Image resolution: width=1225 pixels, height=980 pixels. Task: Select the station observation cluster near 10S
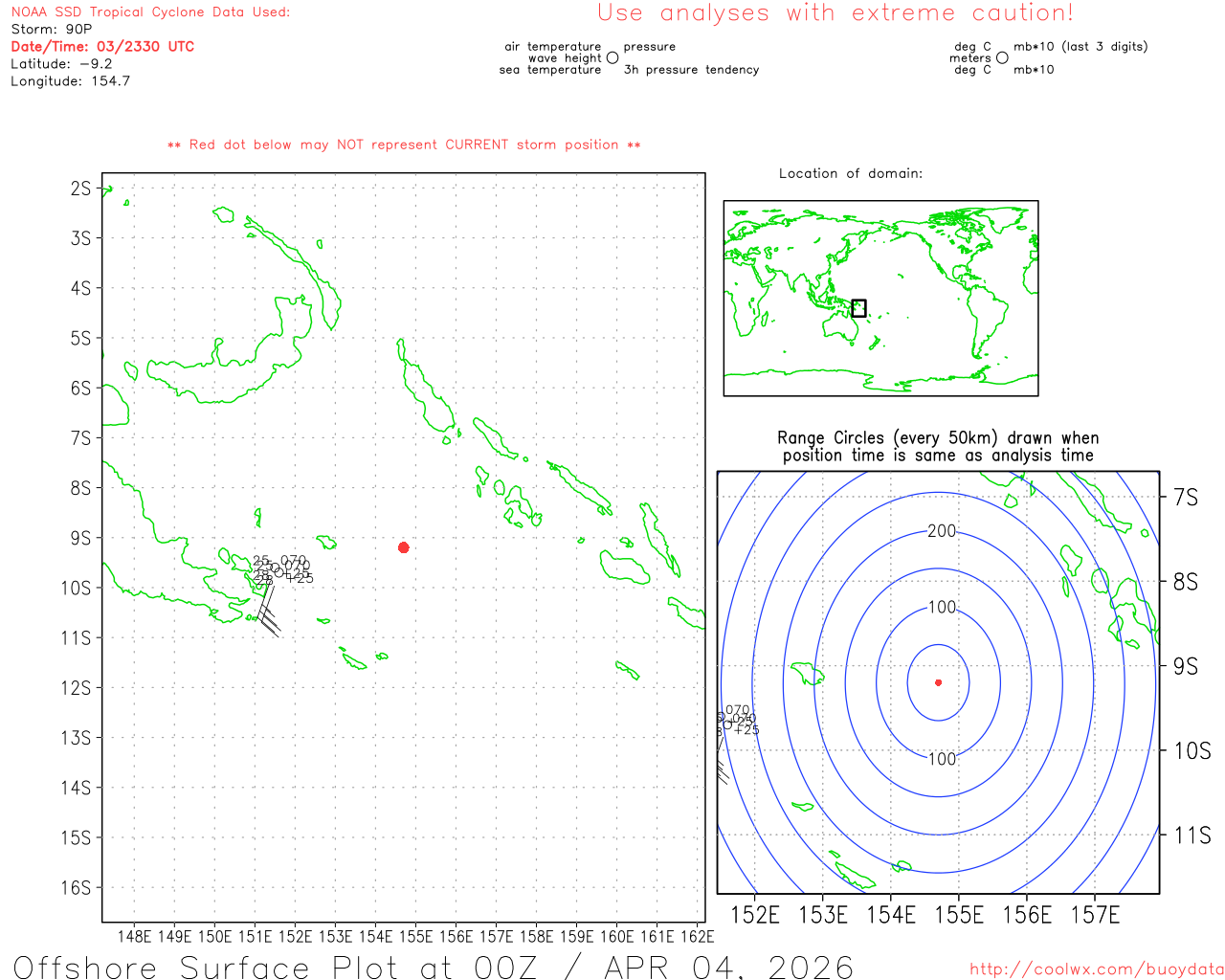281,570
